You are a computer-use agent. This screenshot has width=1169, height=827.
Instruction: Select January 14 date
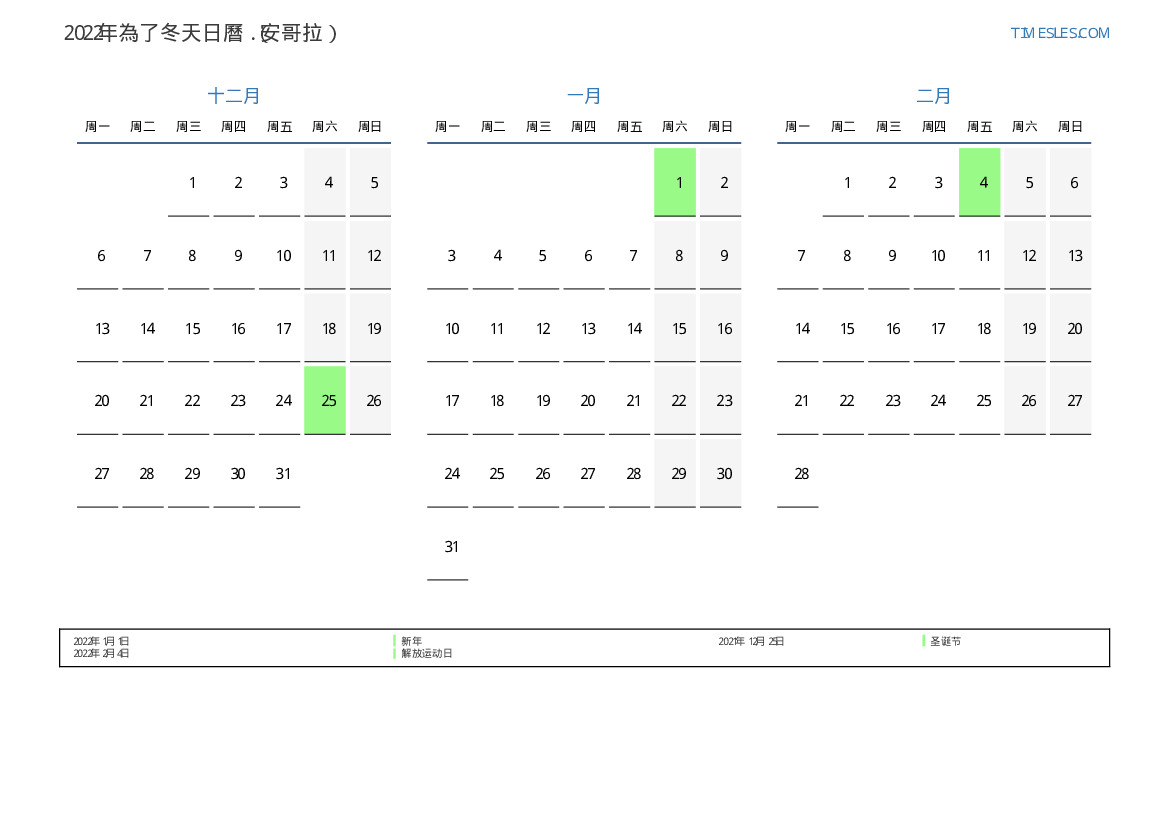pos(629,328)
